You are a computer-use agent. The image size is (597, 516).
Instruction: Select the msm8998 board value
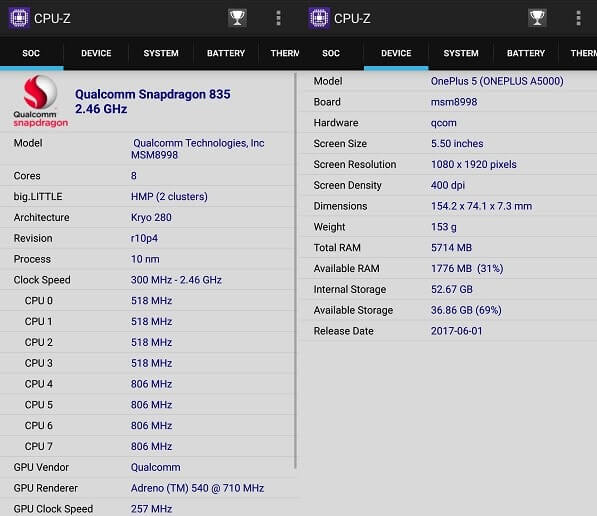point(454,102)
